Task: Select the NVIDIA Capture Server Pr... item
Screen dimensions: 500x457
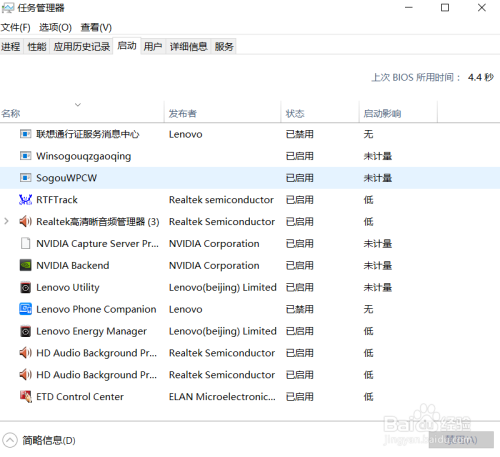Action: coord(97,244)
